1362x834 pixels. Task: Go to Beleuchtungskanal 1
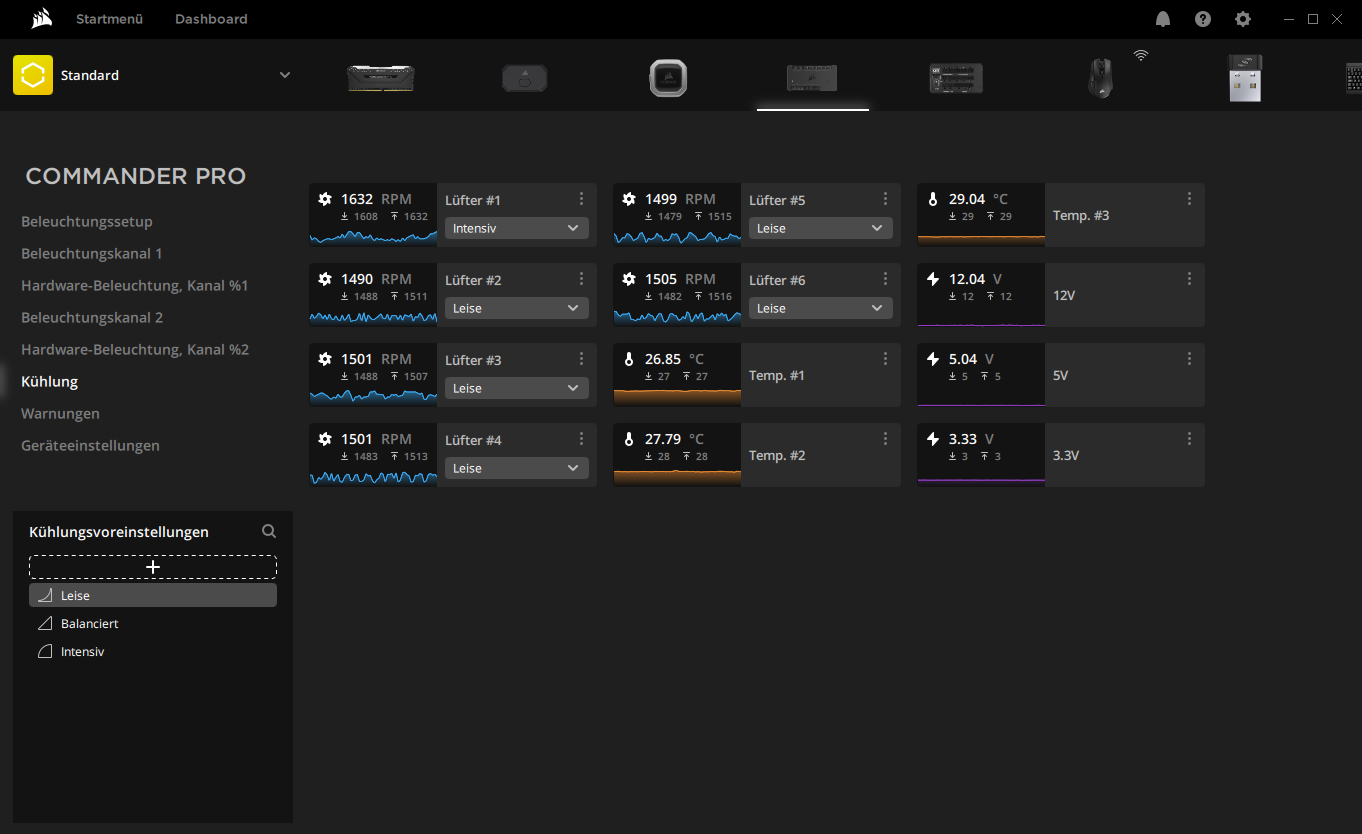pos(92,254)
